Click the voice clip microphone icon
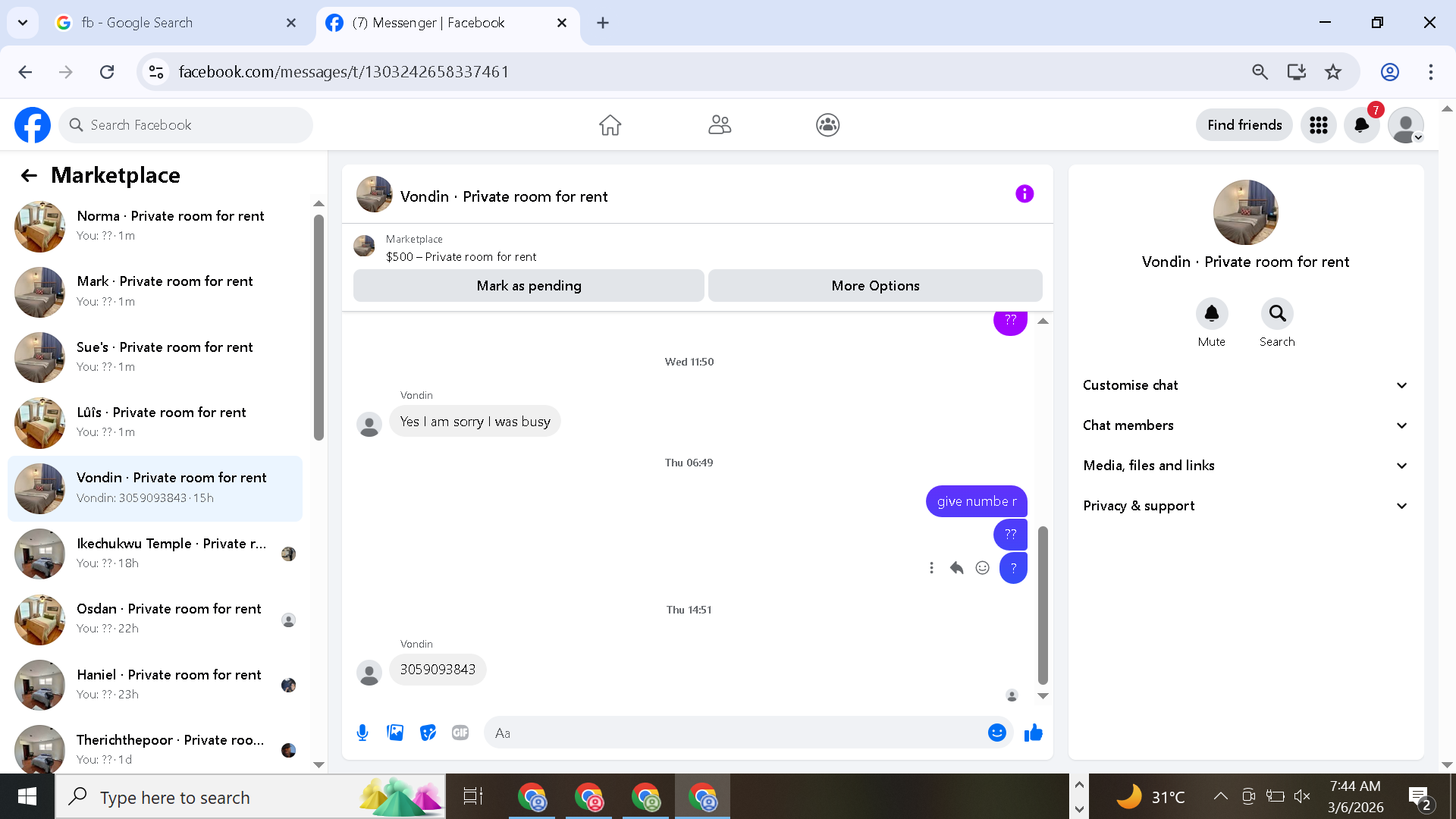The width and height of the screenshot is (1456, 819). pyautogui.click(x=362, y=733)
